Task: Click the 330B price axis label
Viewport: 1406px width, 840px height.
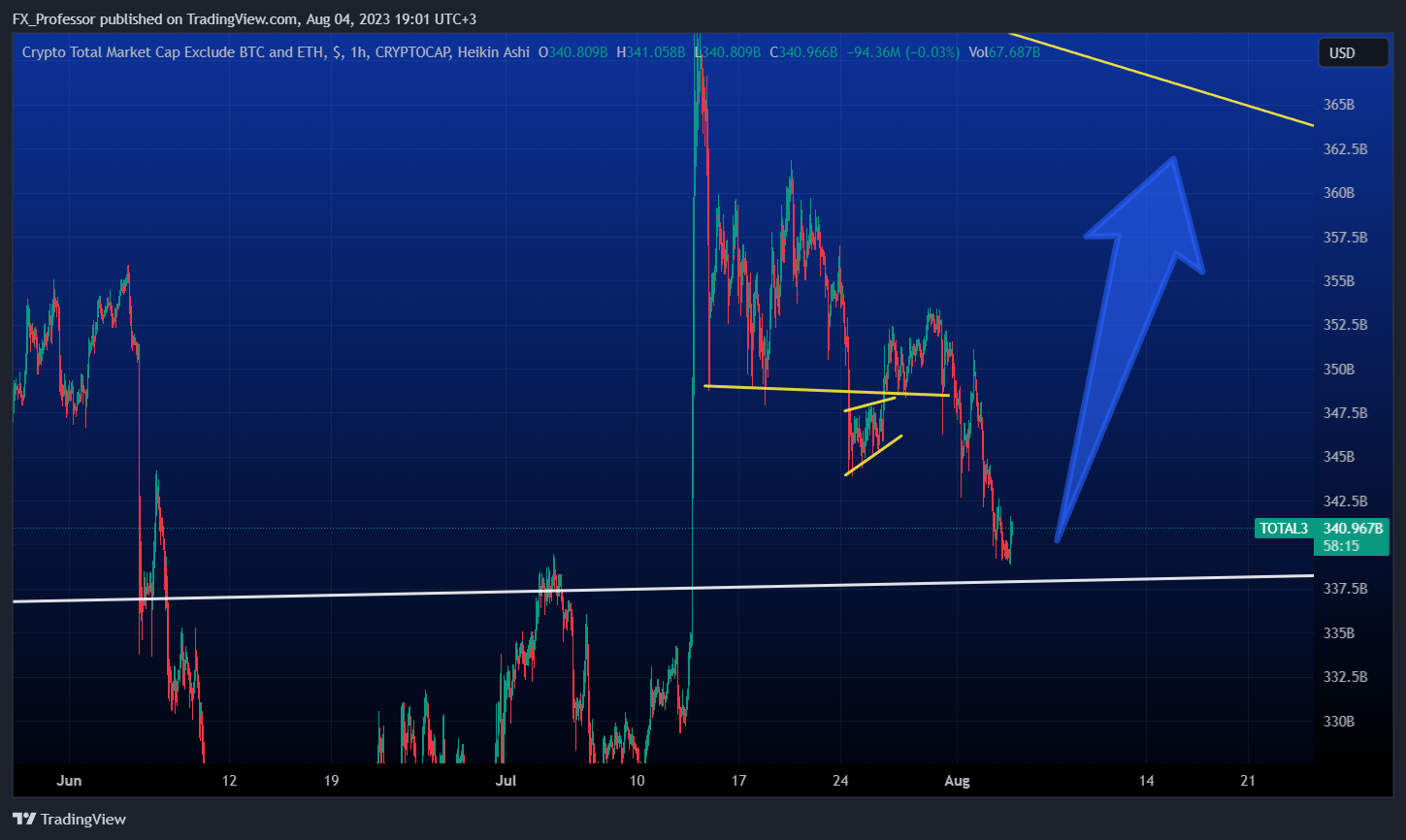Action: (x=1340, y=722)
